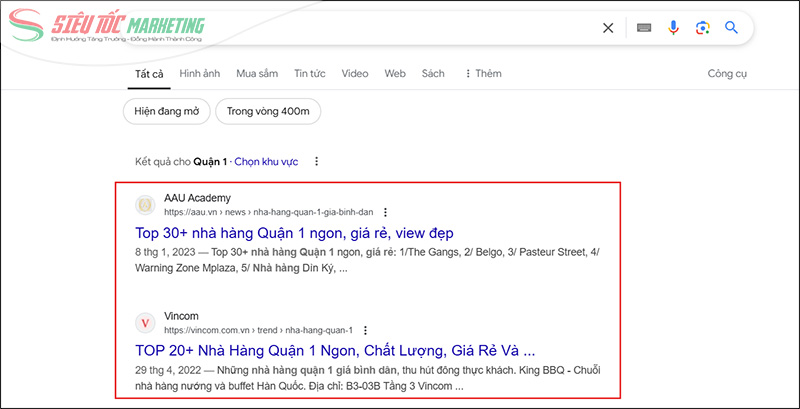This screenshot has width=800, height=409.
Task: Expand the Thêm more-tabs dropdown
Action: [482, 74]
